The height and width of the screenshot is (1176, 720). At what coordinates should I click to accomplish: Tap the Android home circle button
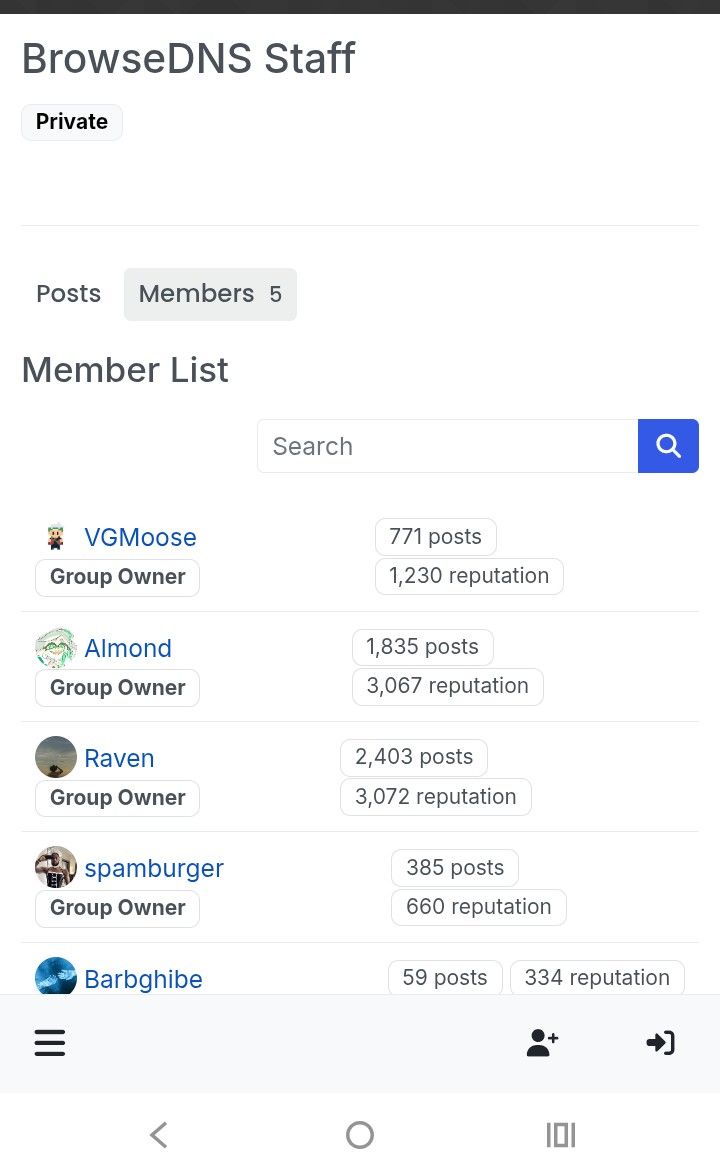[x=360, y=1135]
